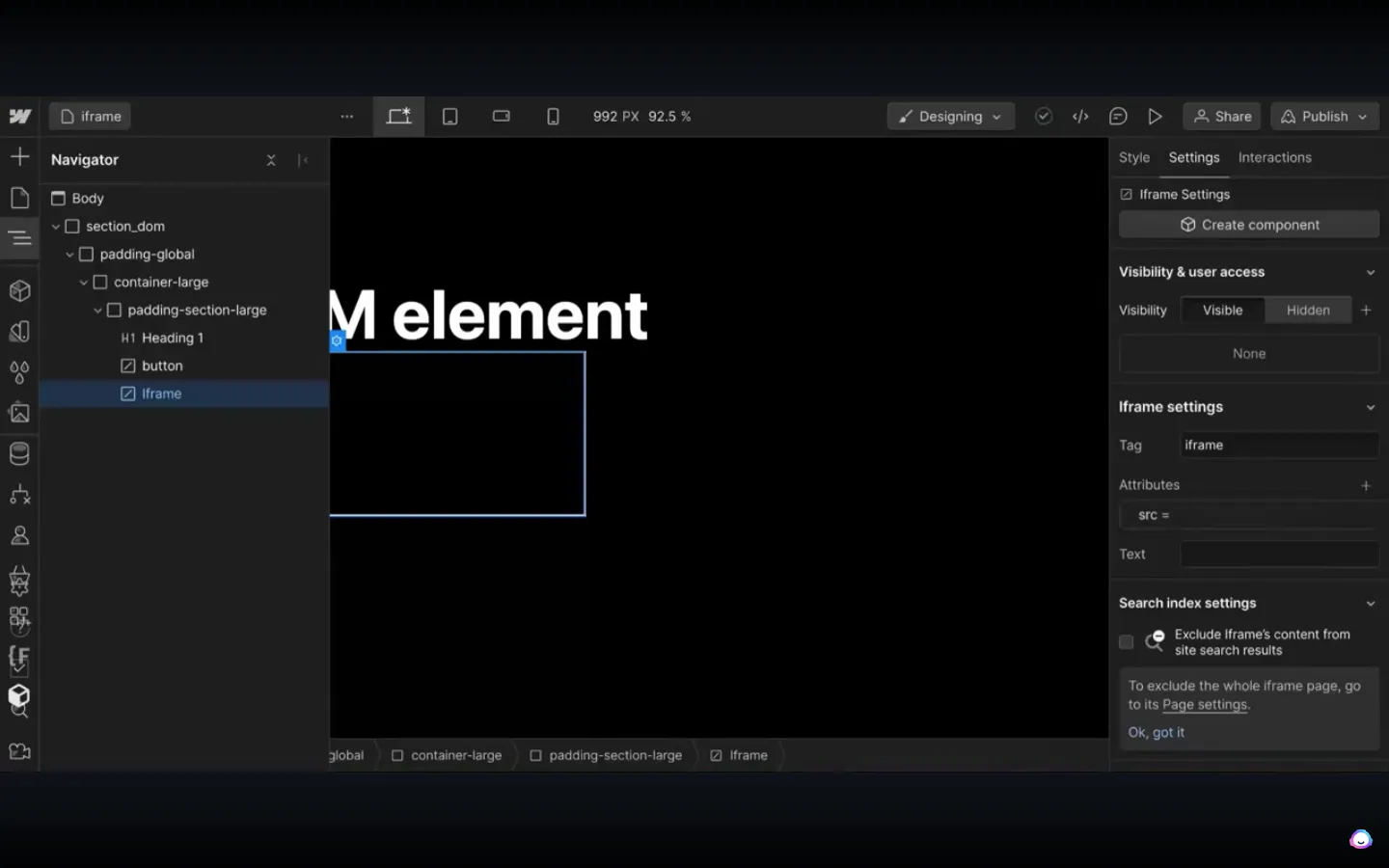
Task: Switch to the Settings tab
Action: point(1193,158)
